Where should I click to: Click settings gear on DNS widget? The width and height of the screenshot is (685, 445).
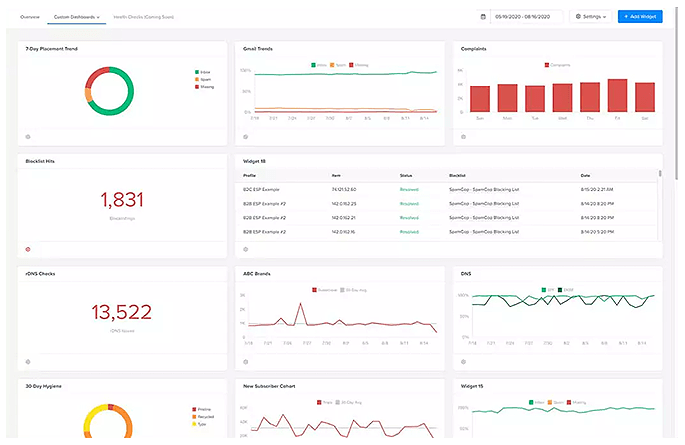click(463, 362)
